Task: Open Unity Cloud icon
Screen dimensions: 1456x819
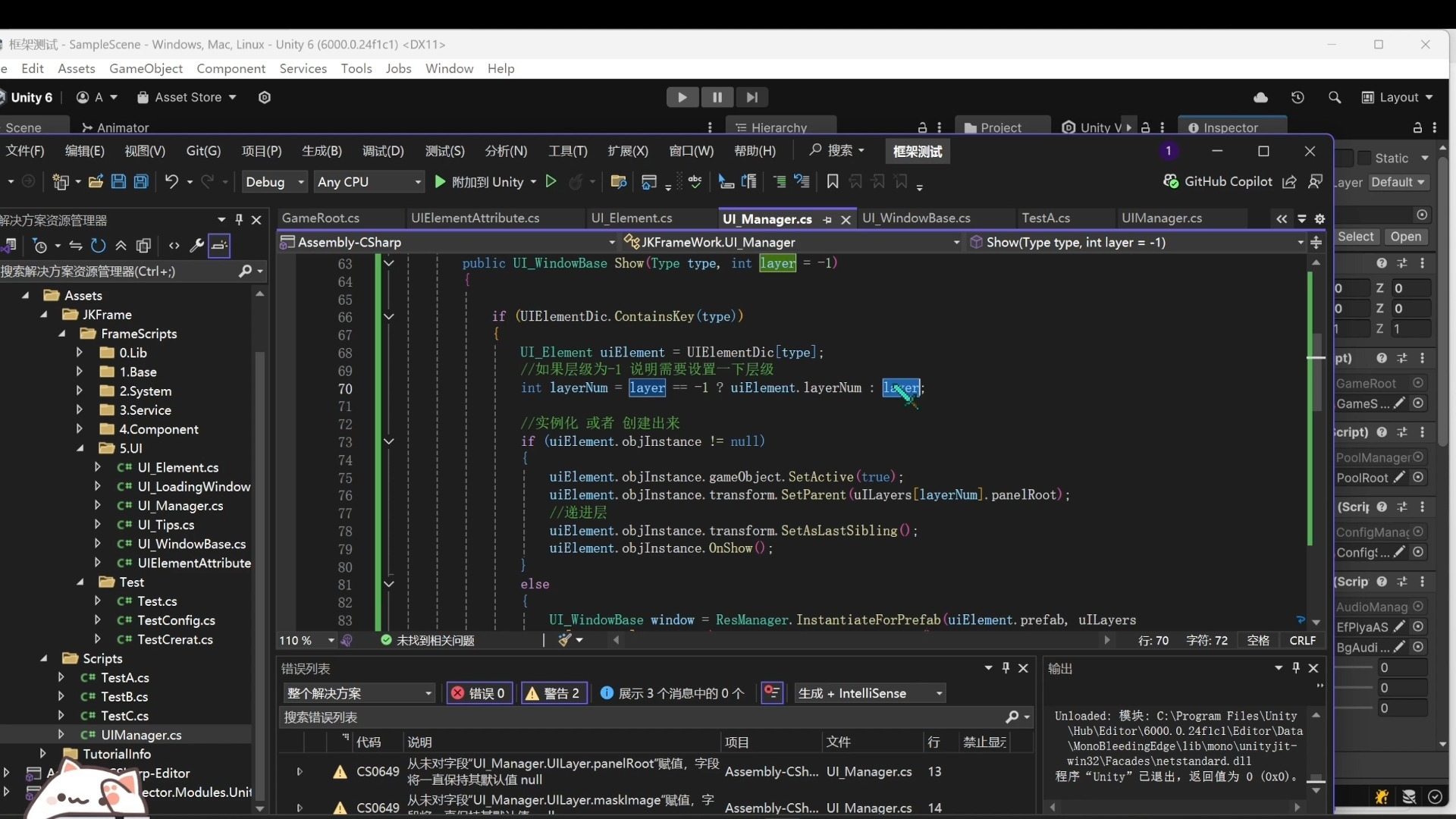Action: 1260,97
